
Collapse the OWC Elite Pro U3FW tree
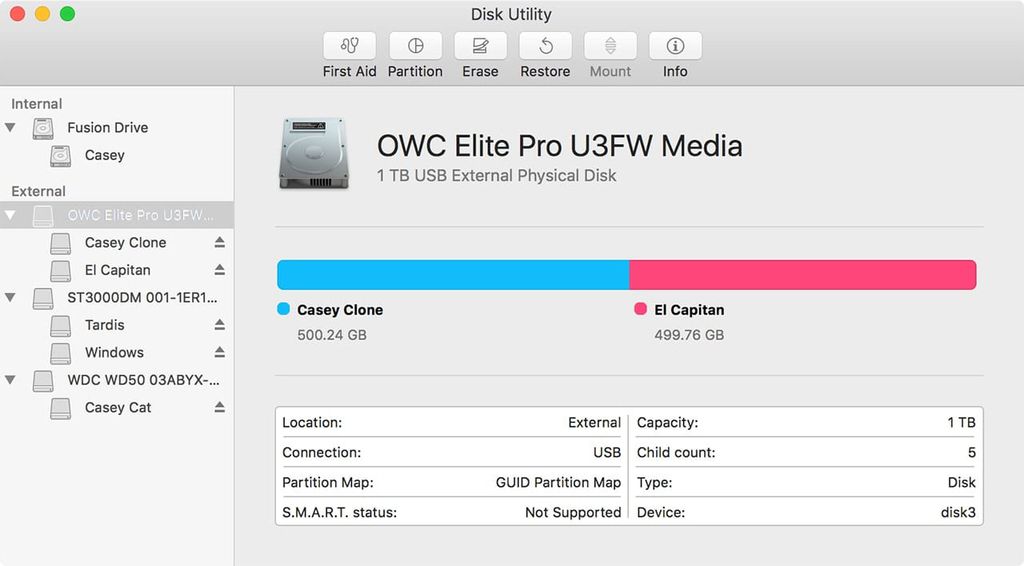click(x=10, y=215)
